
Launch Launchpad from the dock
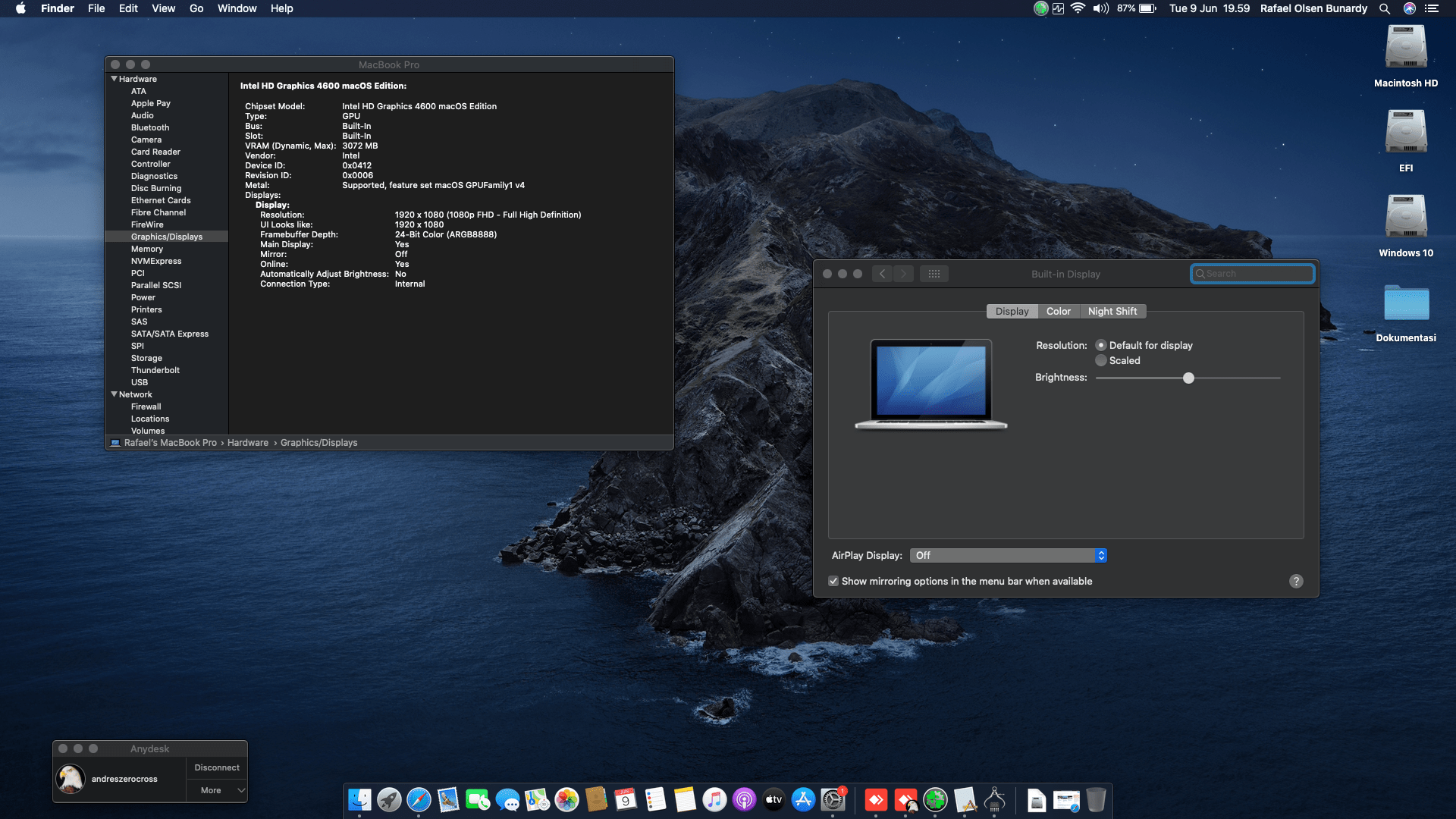[x=389, y=799]
